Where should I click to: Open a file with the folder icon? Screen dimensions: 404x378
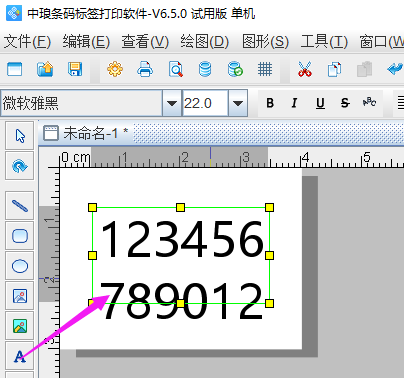click(45, 70)
